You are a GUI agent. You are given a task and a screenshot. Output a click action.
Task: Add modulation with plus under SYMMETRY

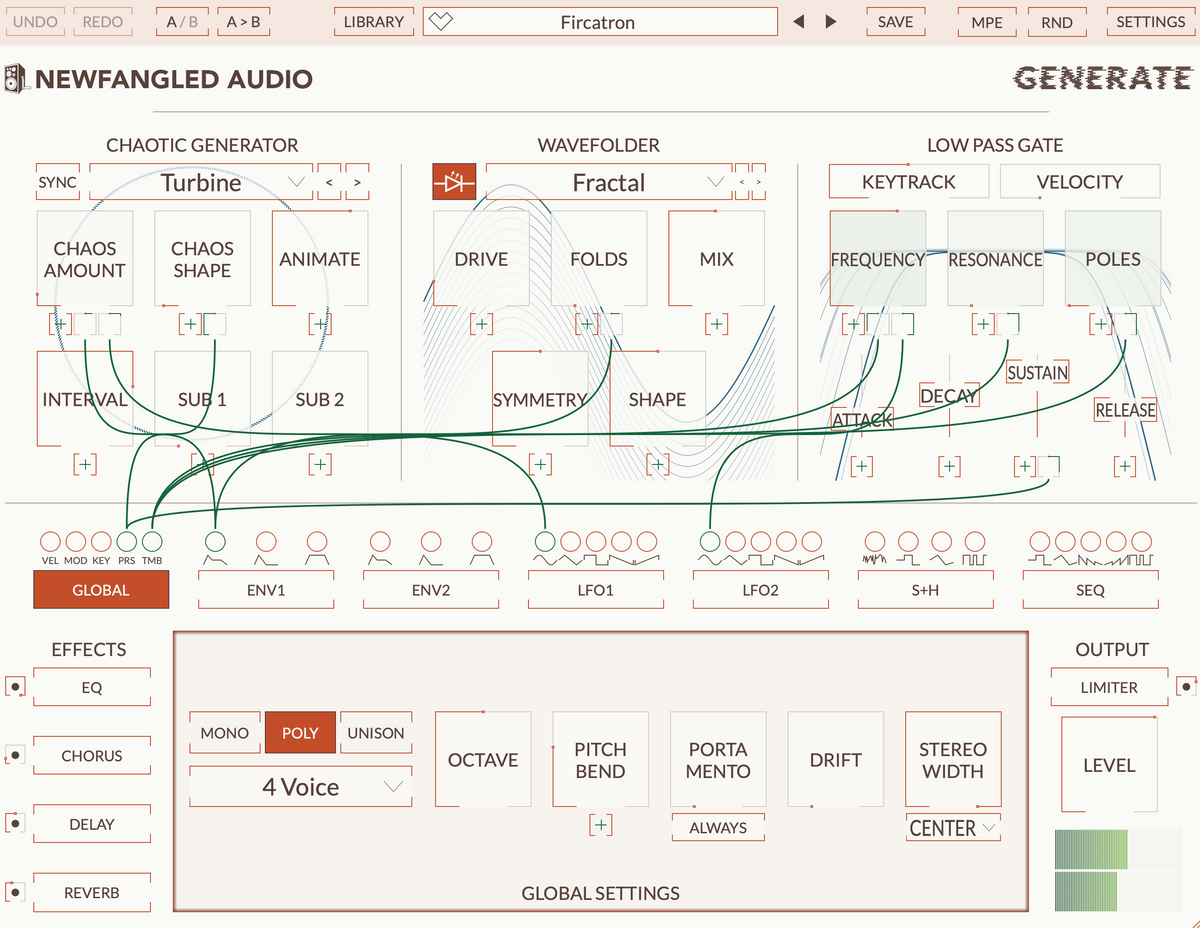pyautogui.click(x=540, y=464)
